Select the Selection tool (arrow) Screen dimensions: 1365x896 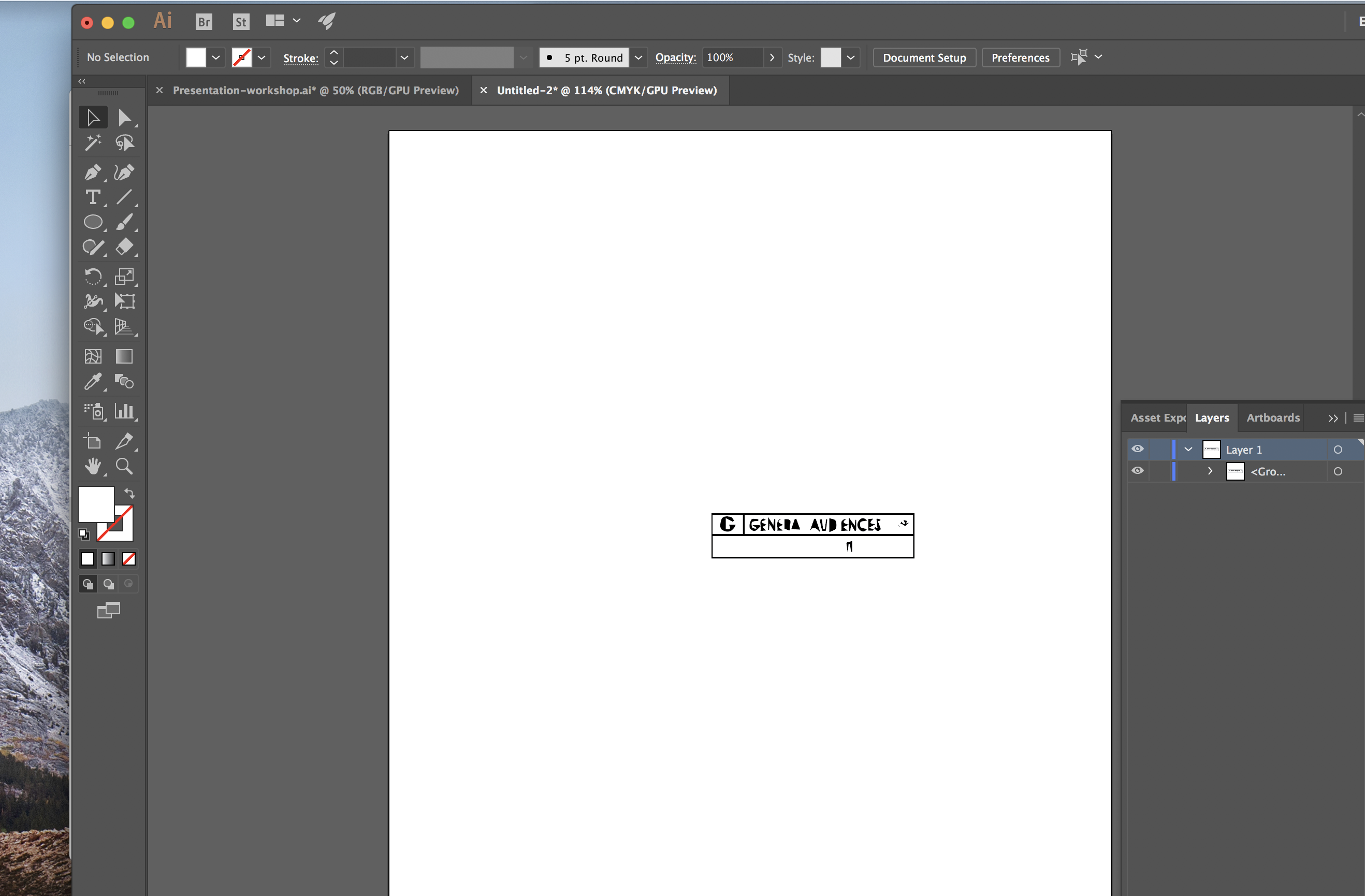coord(93,117)
